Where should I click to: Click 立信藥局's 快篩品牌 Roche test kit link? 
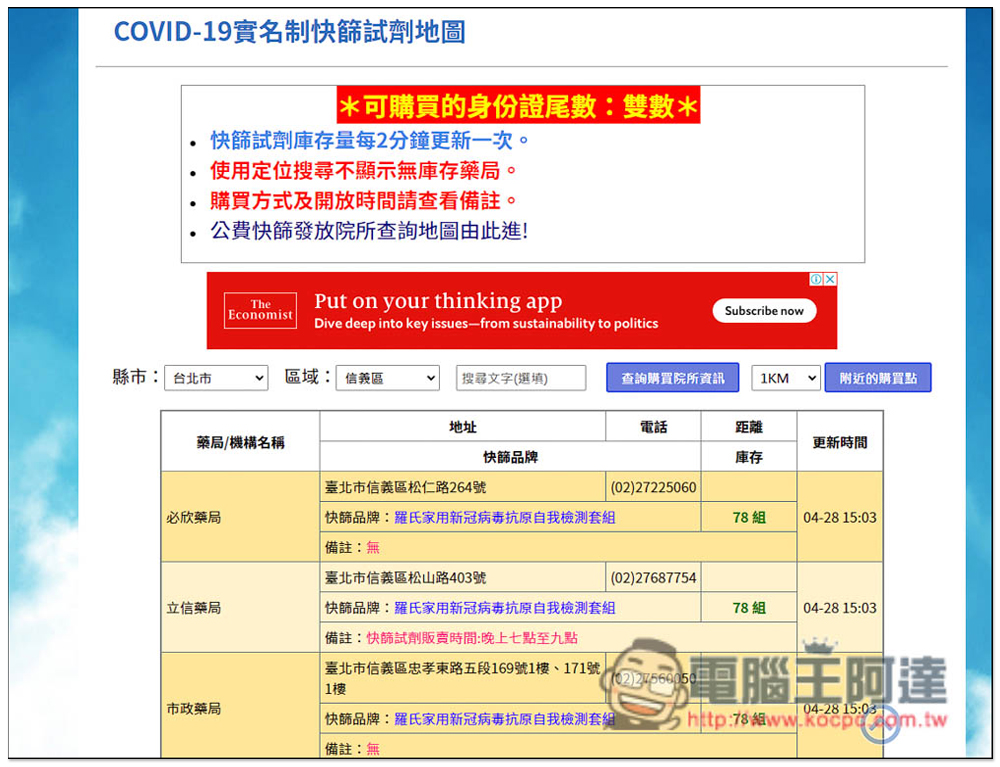(x=504, y=607)
